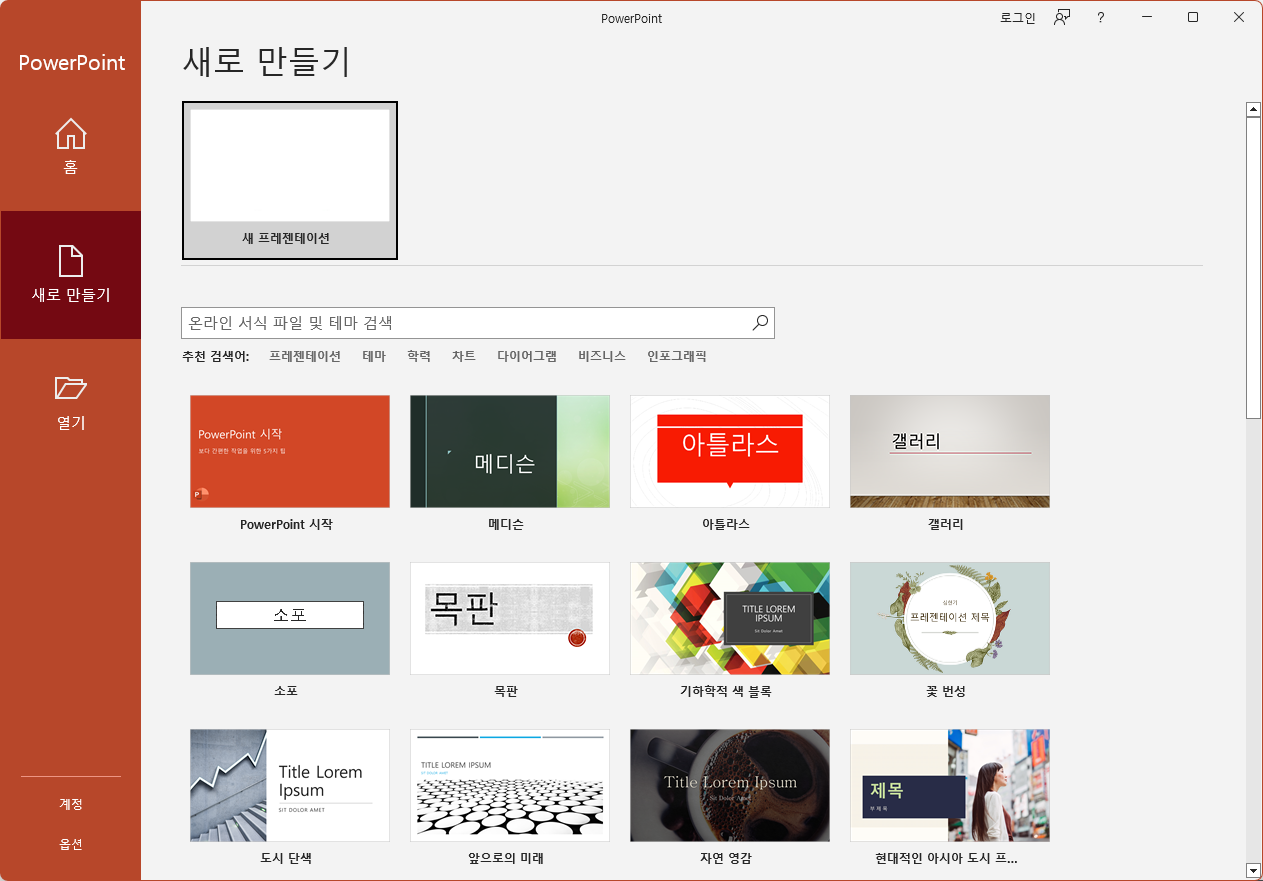Click 로그인 in the title bar
The height and width of the screenshot is (881, 1263).
[1018, 18]
